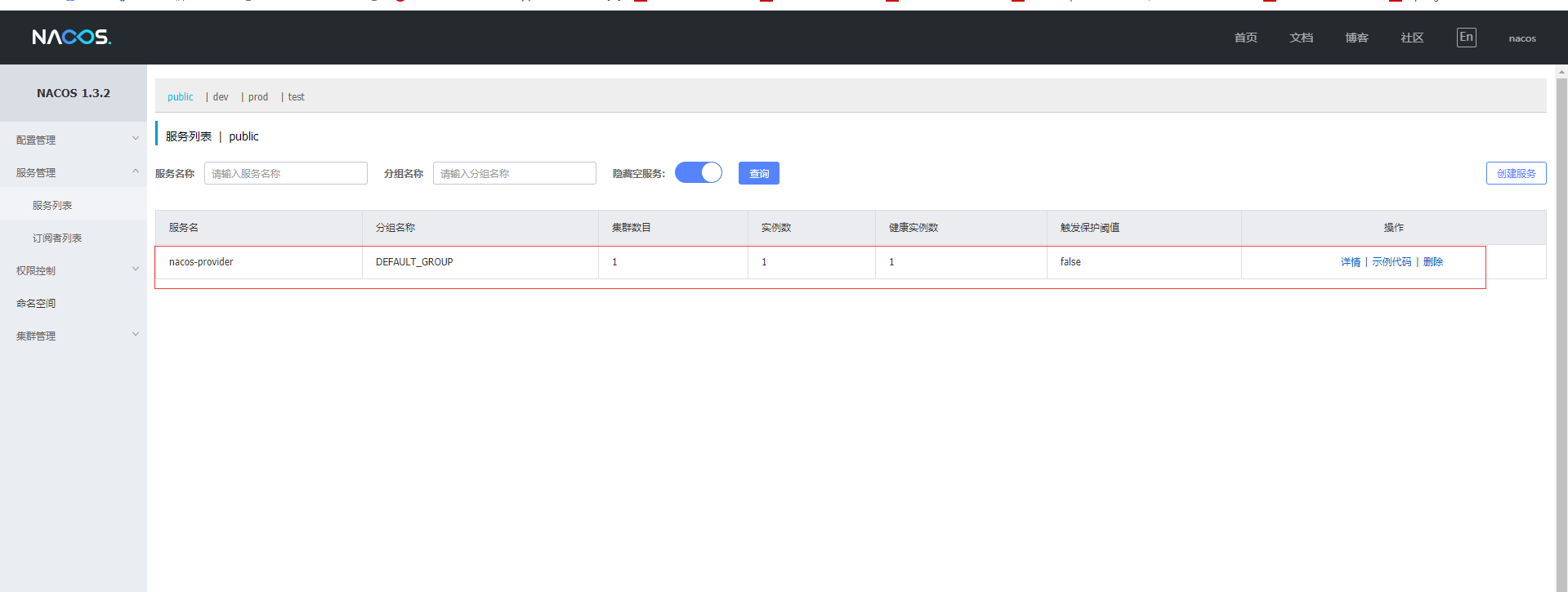This screenshot has width=1568, height=592.
Task: Collapse the 服务管理 menu chevron
Action: [x=136, y=171]
